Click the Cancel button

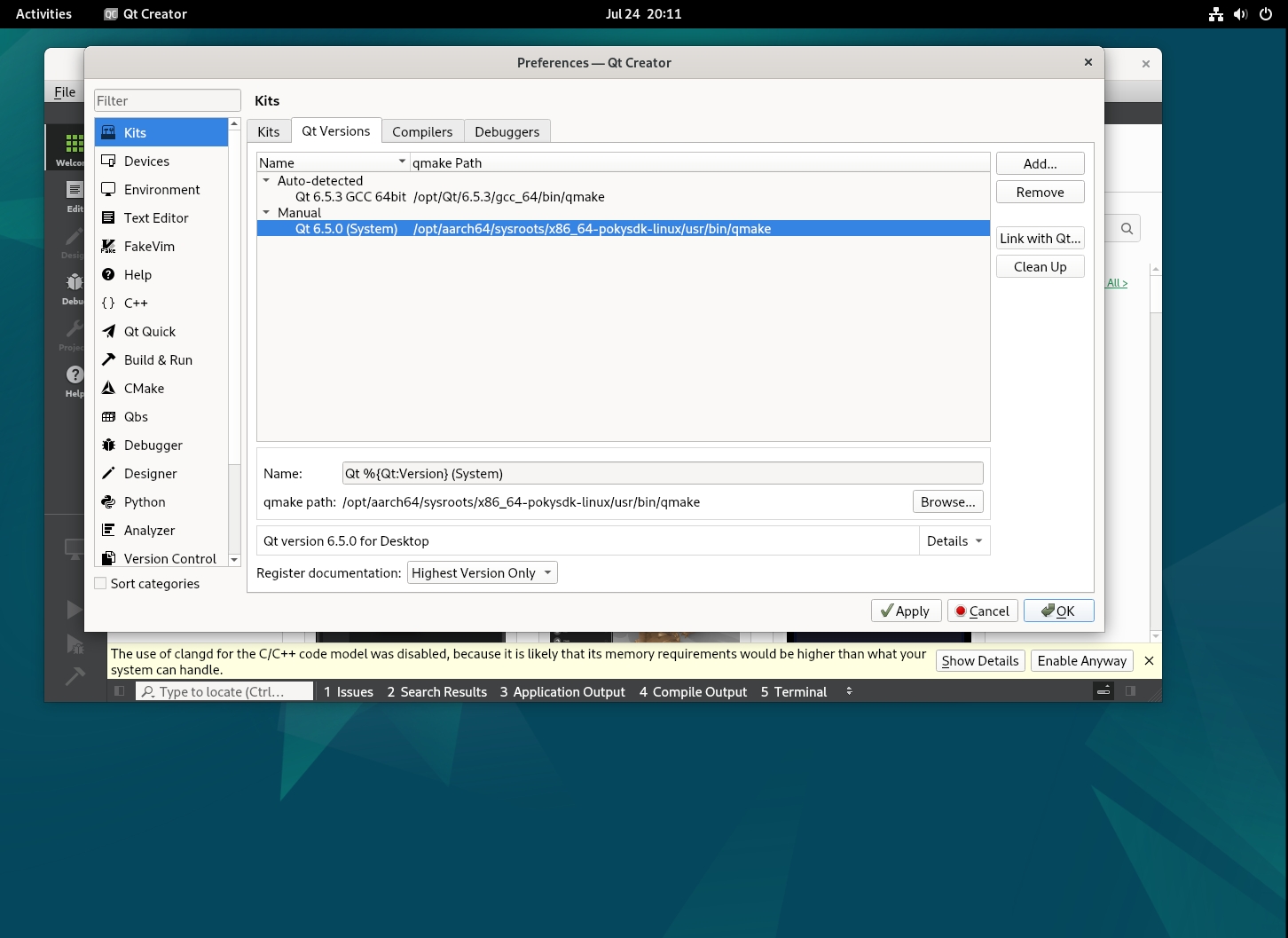[x=983, y=611]
